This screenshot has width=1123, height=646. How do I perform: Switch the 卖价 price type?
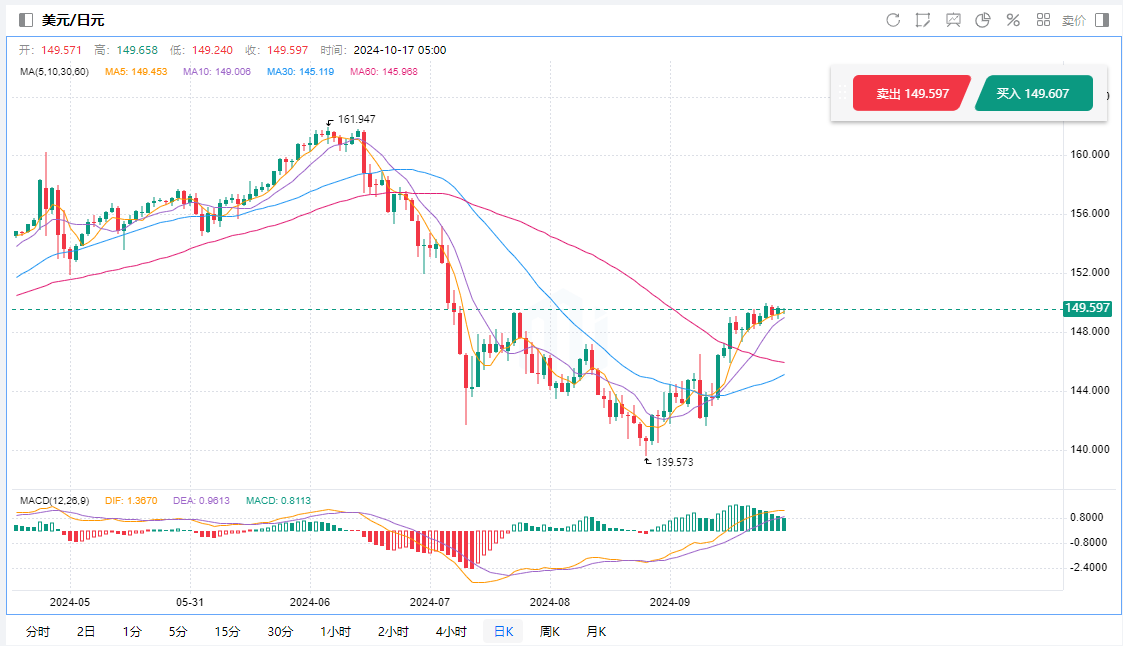1073,20
